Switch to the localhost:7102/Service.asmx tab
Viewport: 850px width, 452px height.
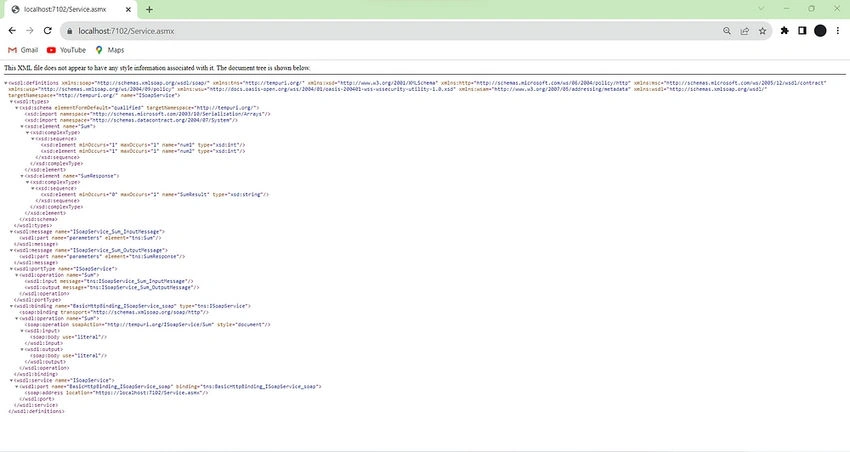tap(69, 9)
